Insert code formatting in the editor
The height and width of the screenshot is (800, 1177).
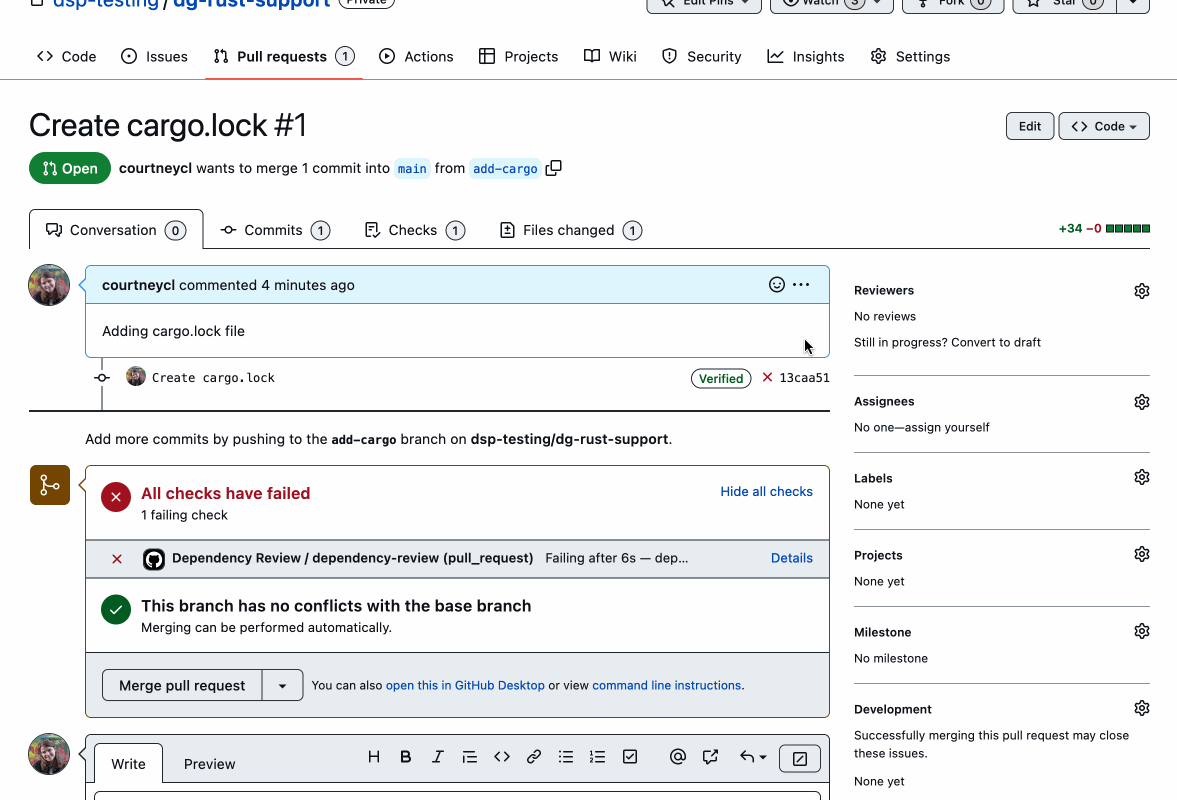502,757
